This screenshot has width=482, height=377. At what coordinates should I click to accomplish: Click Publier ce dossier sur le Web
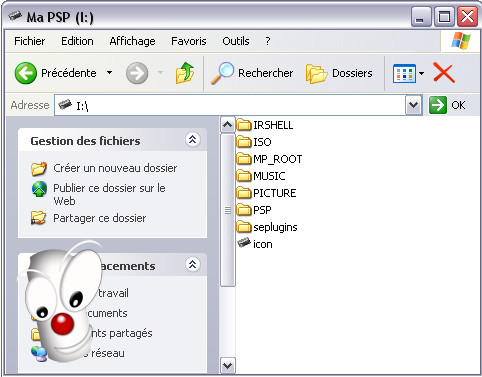[109, 194]
